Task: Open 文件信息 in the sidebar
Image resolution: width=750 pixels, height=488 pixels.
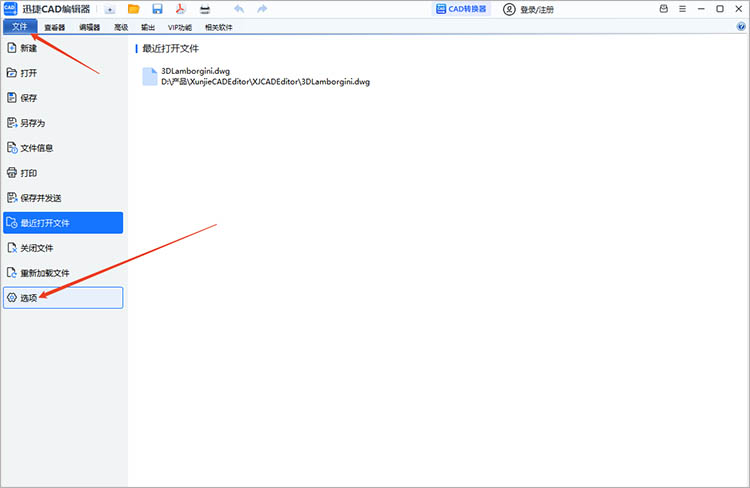Action: [36, 148]
